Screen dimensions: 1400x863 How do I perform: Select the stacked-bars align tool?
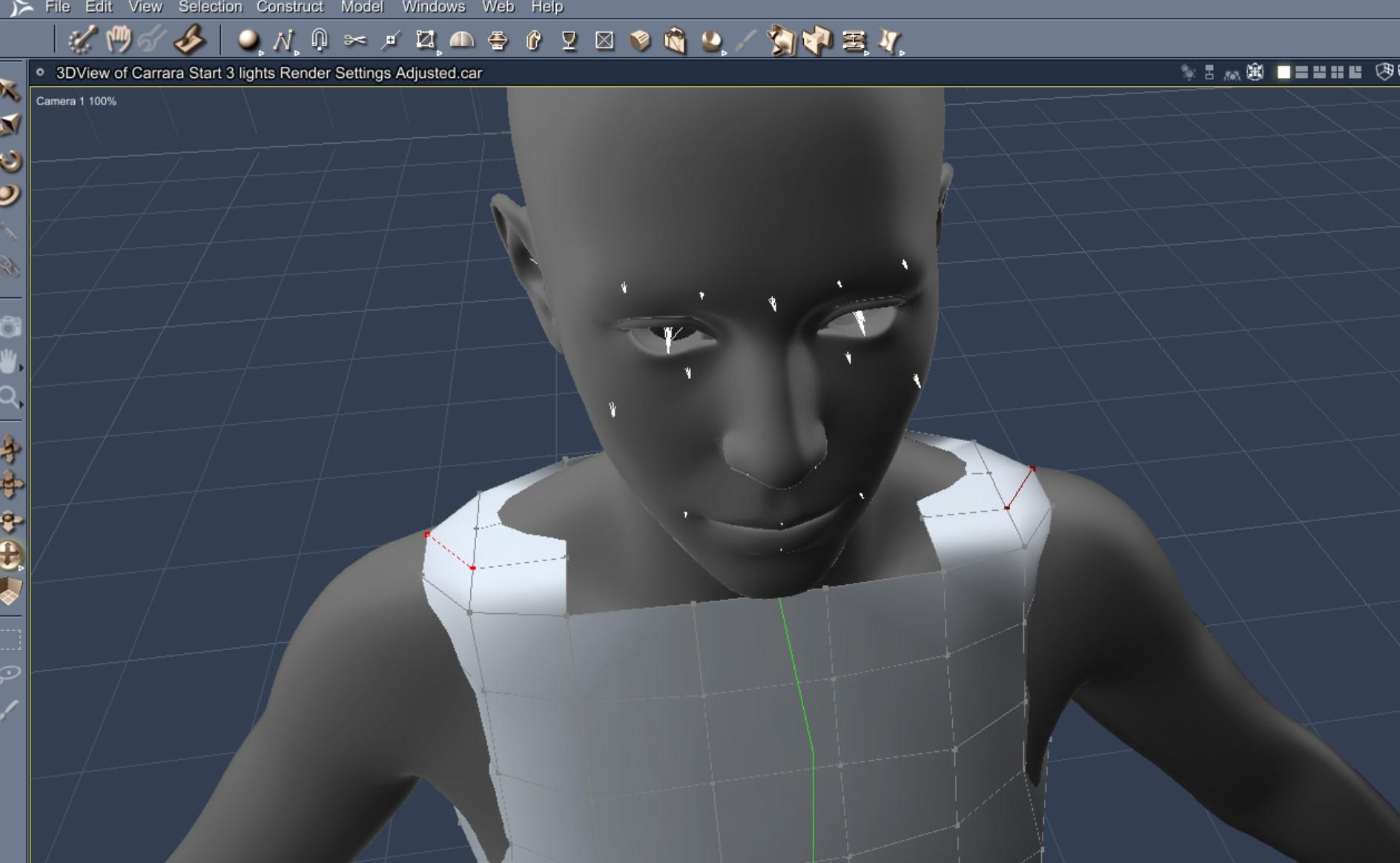(853, 40)
